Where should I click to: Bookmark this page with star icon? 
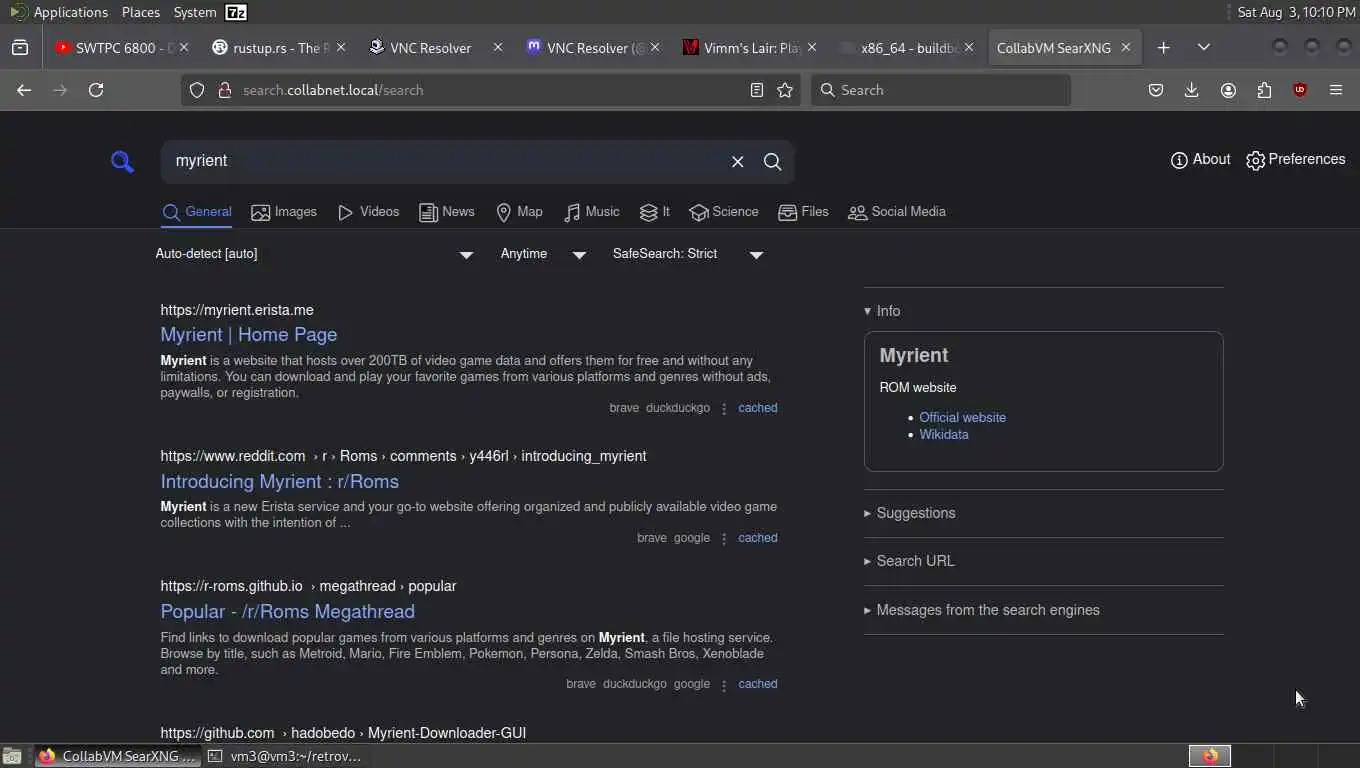coord(785,90)
